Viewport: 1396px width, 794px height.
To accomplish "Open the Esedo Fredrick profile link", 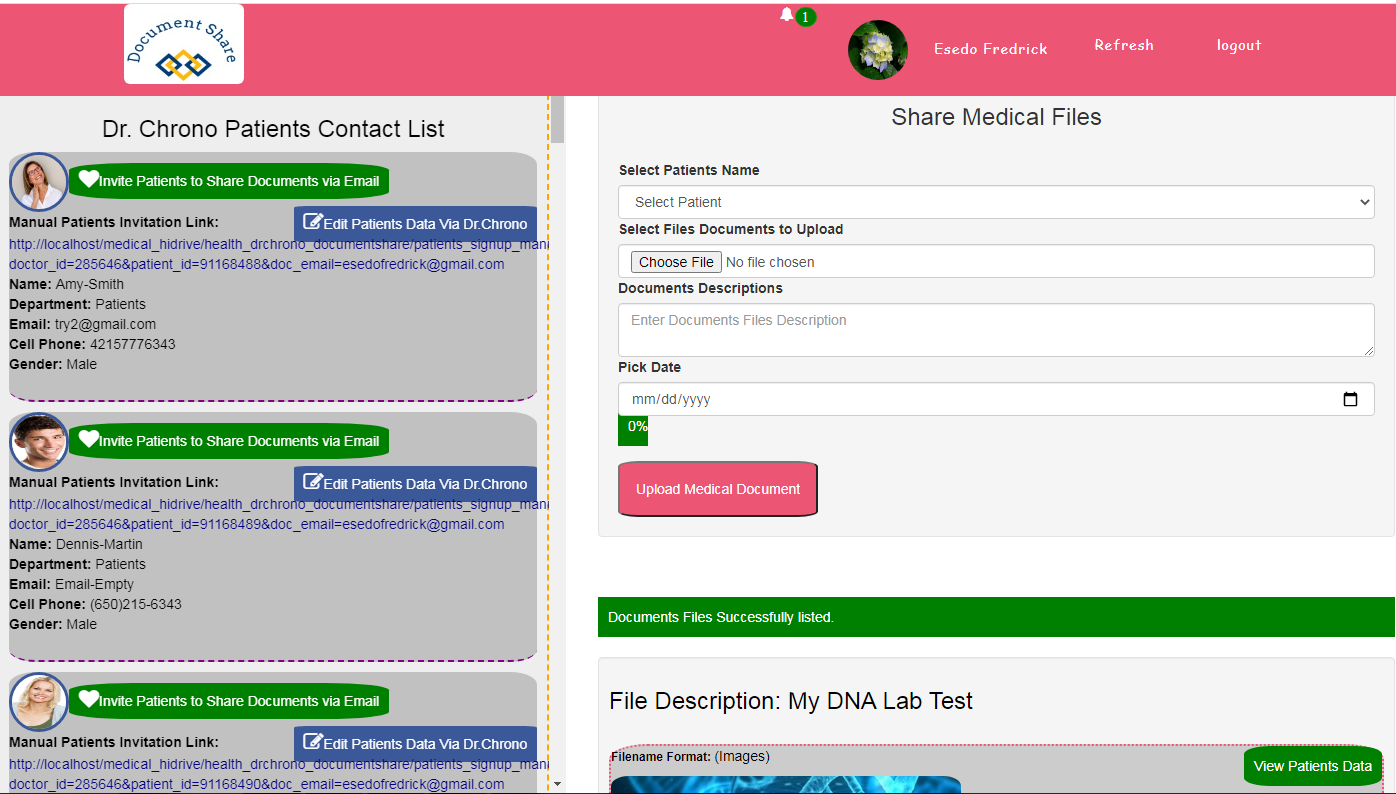I will coord(991,49).
